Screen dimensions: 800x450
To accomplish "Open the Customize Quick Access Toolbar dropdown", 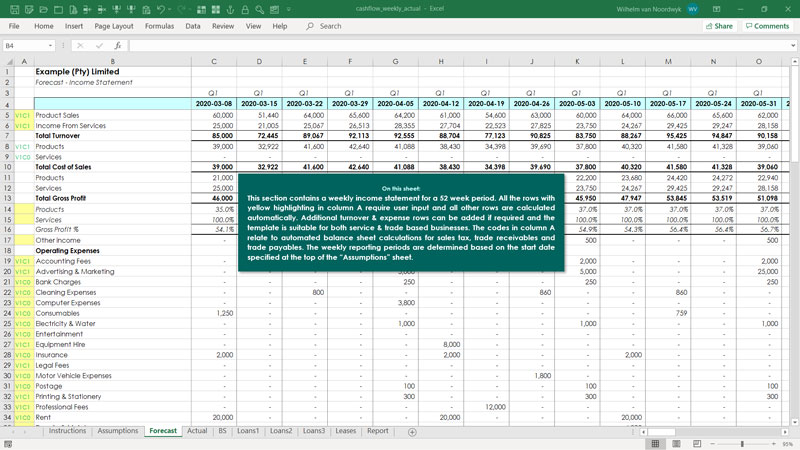I will (289, 10).
